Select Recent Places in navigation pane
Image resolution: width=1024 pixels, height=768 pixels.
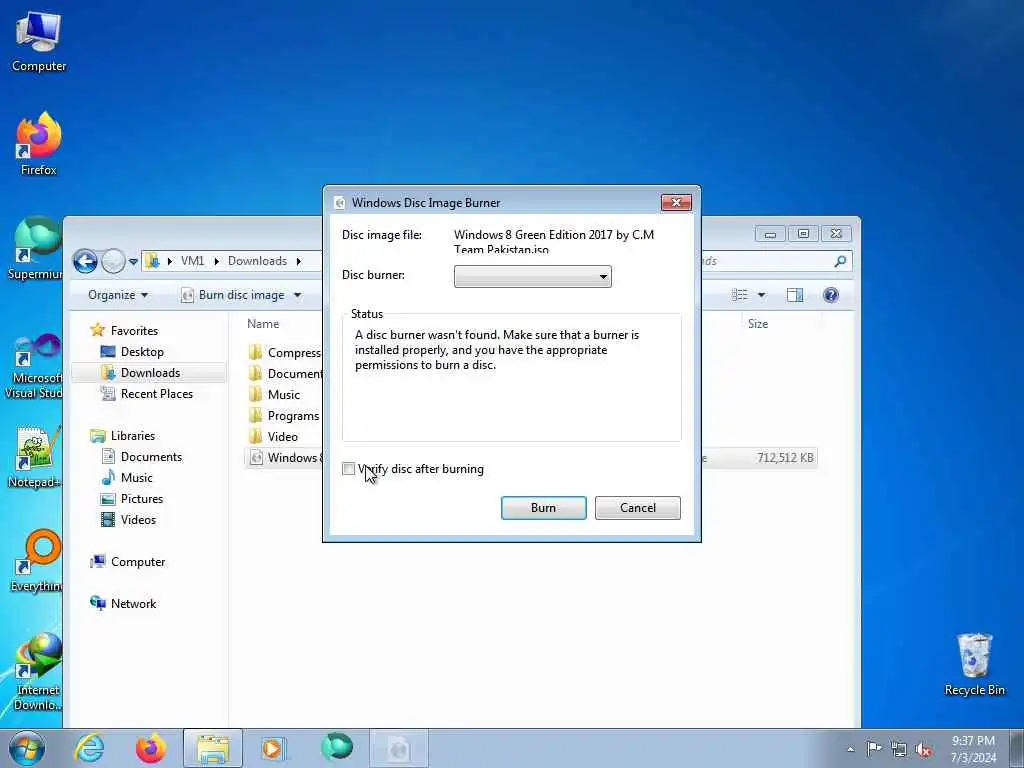[x=157, y=394]
